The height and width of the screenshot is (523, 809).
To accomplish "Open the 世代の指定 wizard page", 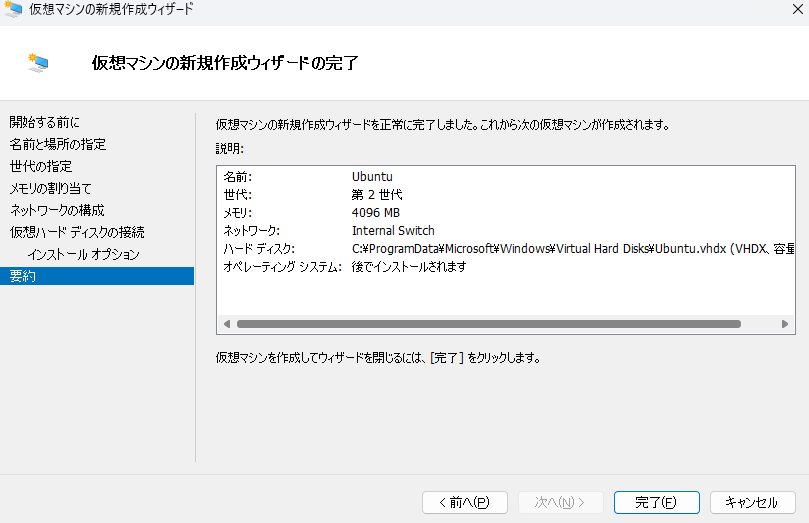I will point(41,166).
